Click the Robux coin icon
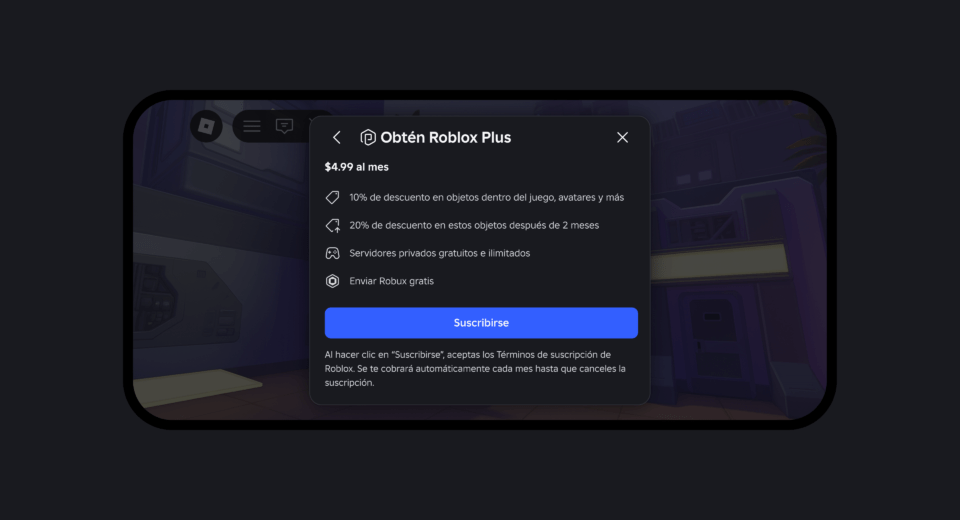 pyautogui.click(x=332, y=281)
